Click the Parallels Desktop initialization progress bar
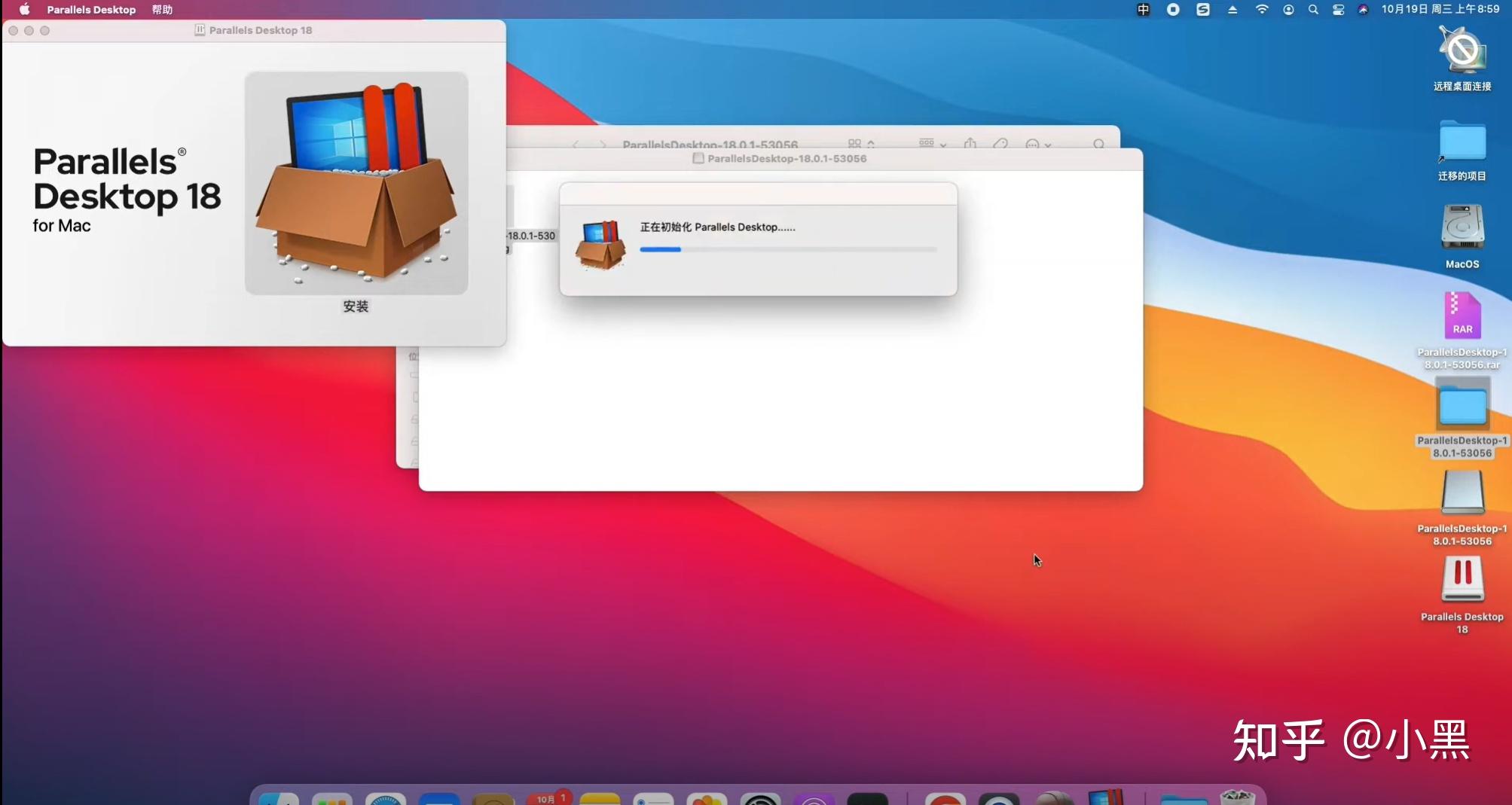 788,249
